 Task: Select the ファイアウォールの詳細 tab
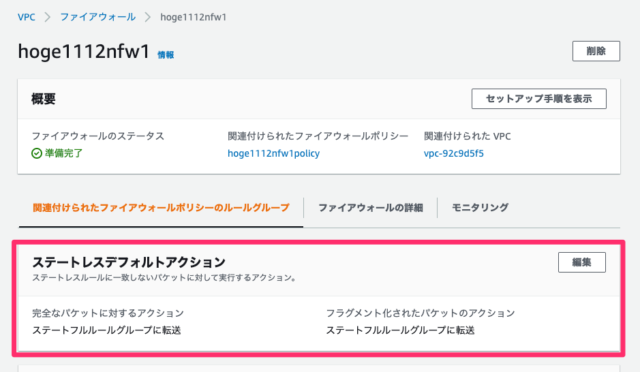tap(371, 208)
